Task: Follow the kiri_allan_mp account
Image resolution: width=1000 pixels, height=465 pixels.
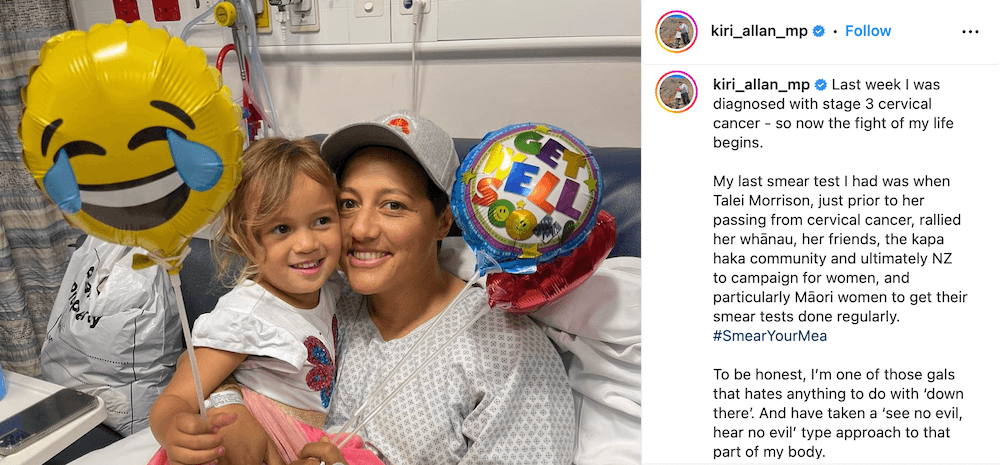Action: 868,31
